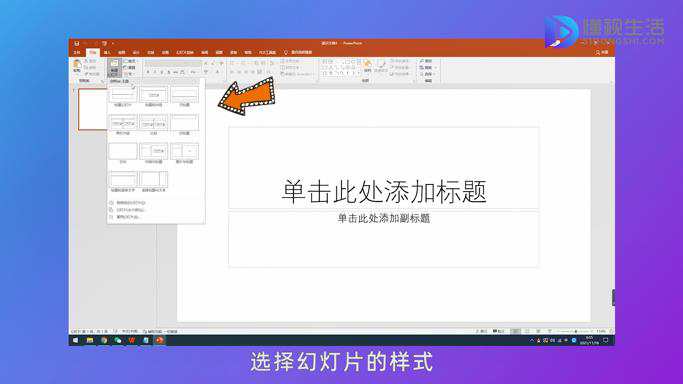This screenshot has height=384, width=683.
Task: Choose the Picture with Caption layout
Action: pyautogui.click(x=185, y=152)
